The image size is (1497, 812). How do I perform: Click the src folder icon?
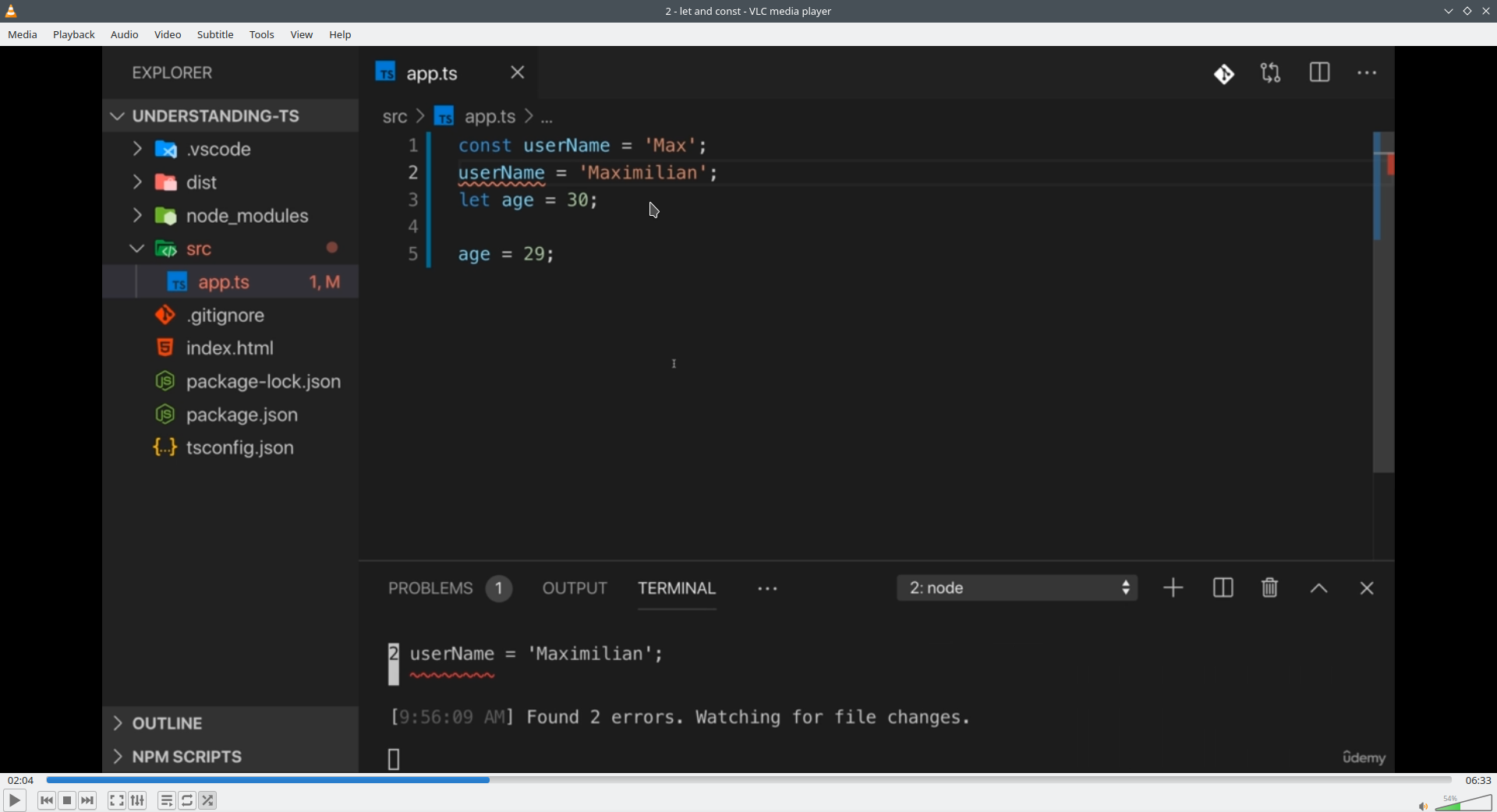tap(166, 249)
